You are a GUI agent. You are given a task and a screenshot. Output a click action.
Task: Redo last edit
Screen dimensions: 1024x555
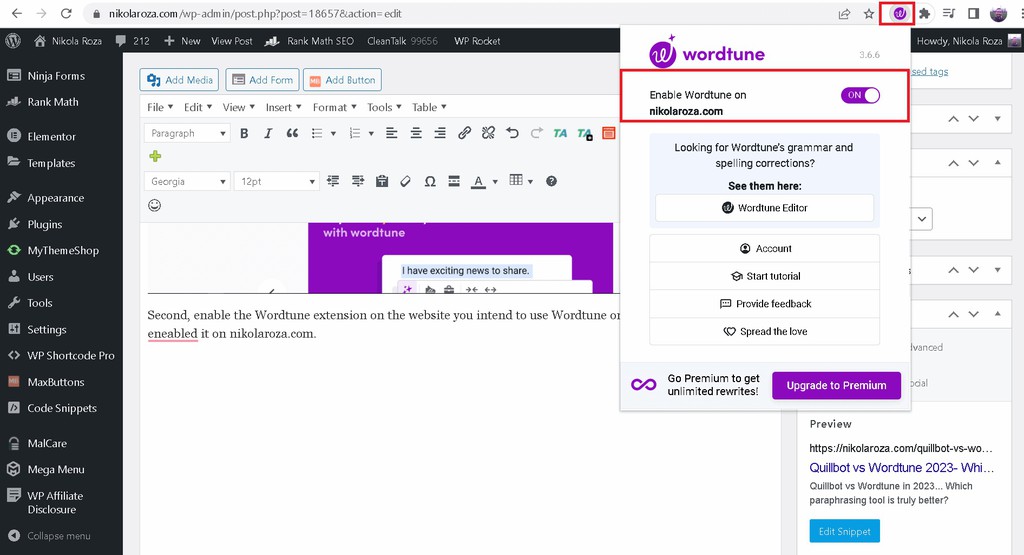[x=536, y=133]
